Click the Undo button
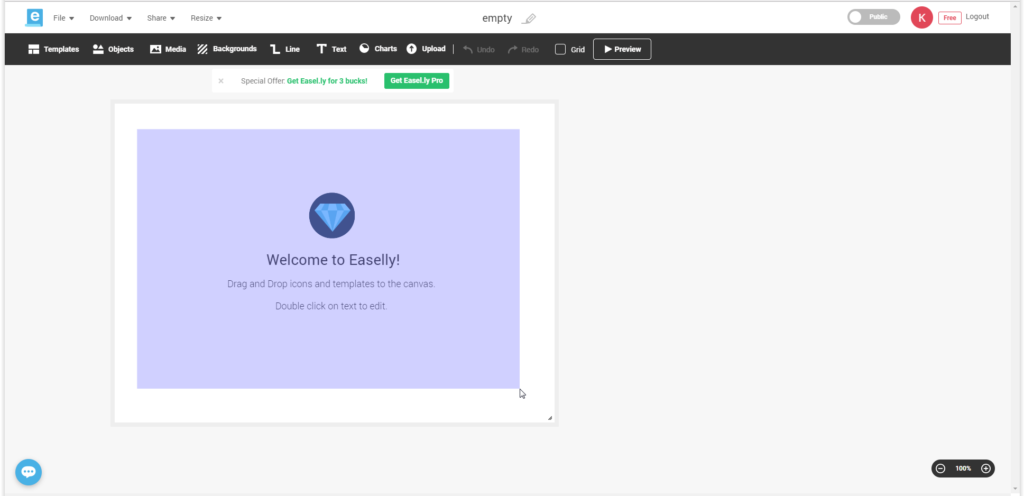1024x496 pixels. (479, 50)
